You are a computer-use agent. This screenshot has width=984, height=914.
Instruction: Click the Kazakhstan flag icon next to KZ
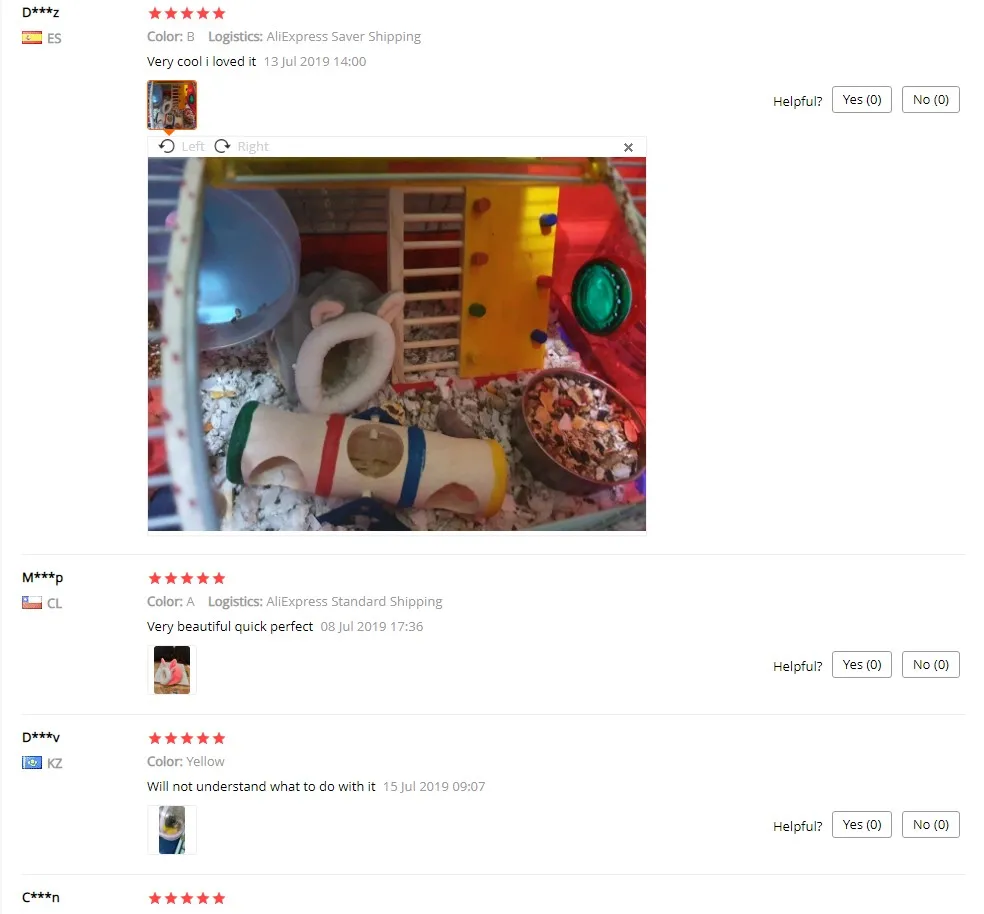tap(32, 763)
